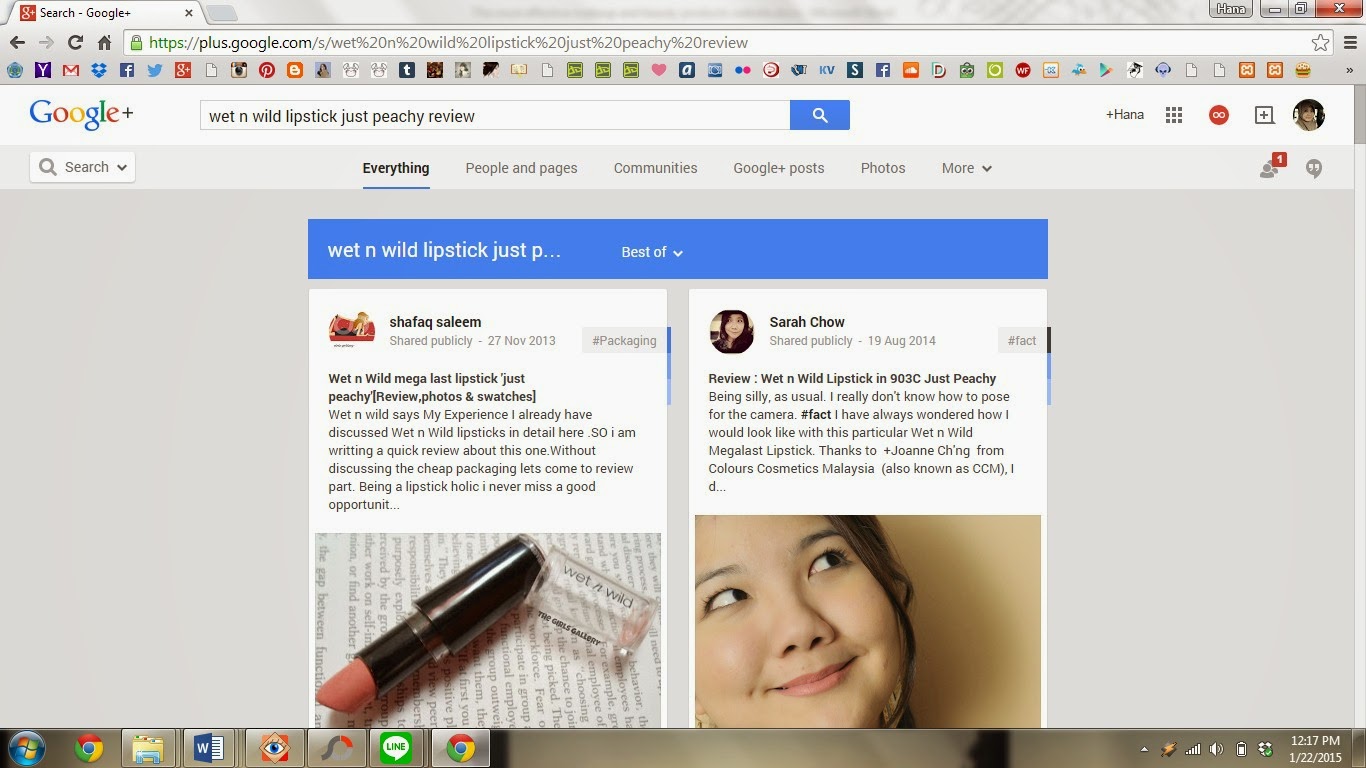Click the share new post plus icon
Image resolution: width=1366 pixels, height=768 pixels.
(x=1264, y=115)
